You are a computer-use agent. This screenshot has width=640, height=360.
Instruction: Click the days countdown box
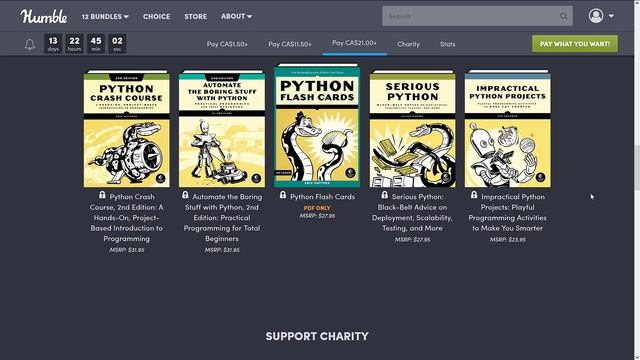(53, 44)
